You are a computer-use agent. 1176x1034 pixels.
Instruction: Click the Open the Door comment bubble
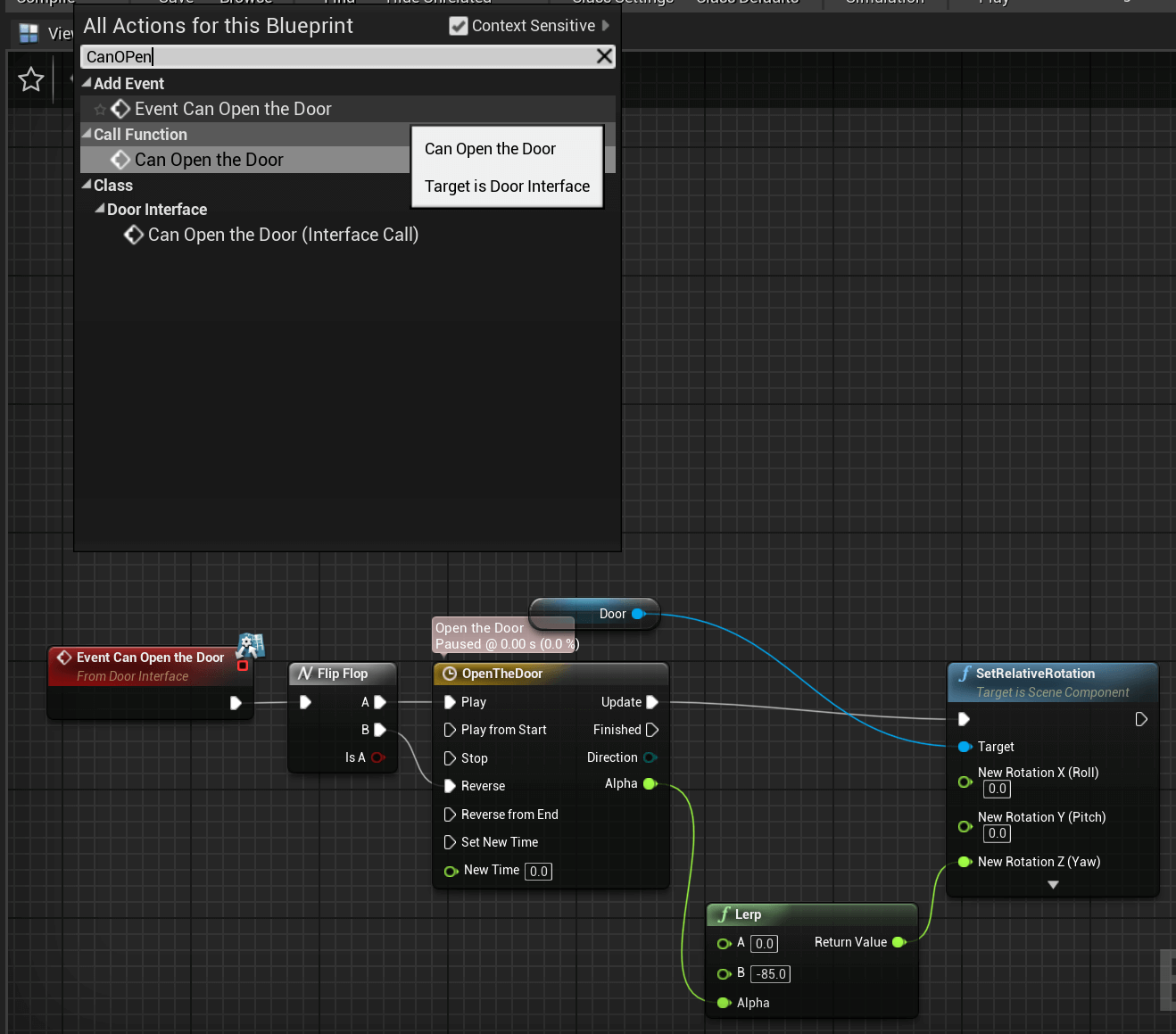(504, 636)
